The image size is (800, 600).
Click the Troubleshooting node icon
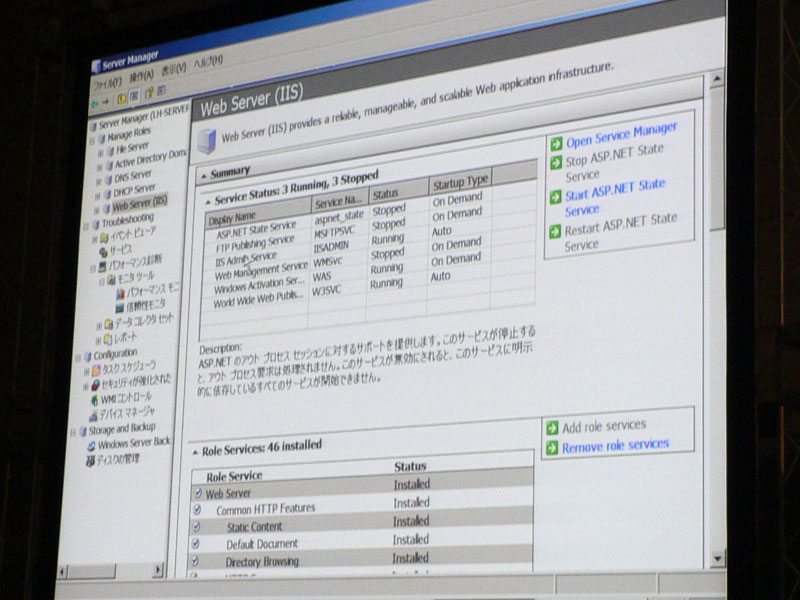(x=96, y=224)
